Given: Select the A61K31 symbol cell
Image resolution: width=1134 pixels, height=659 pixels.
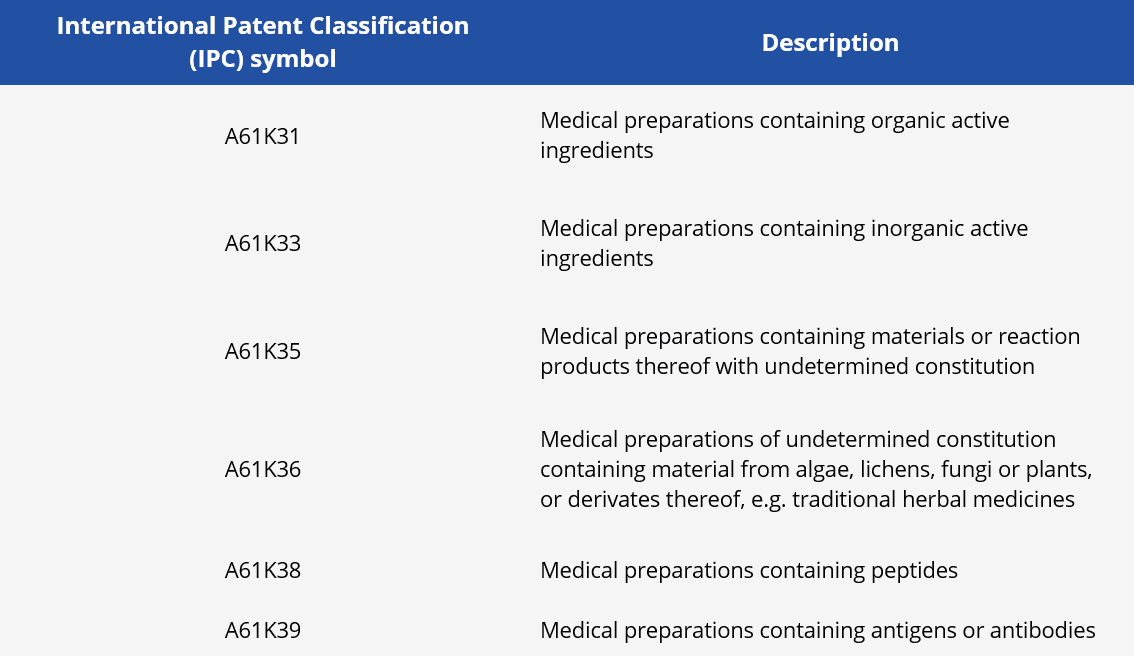Looking at the screenshot, I should [262, 136].
